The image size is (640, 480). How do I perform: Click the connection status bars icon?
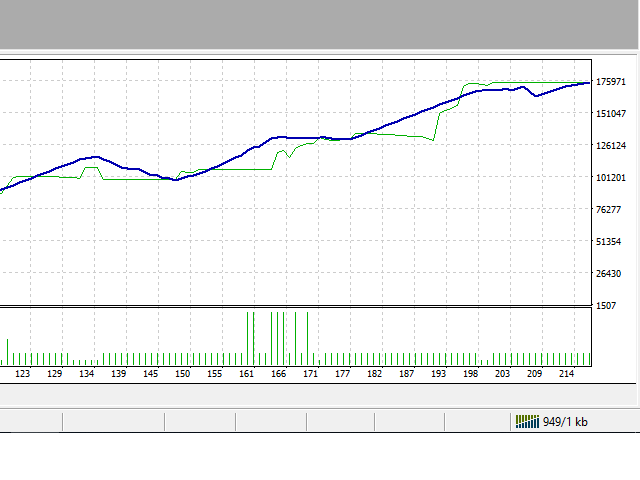pos(527,422)
